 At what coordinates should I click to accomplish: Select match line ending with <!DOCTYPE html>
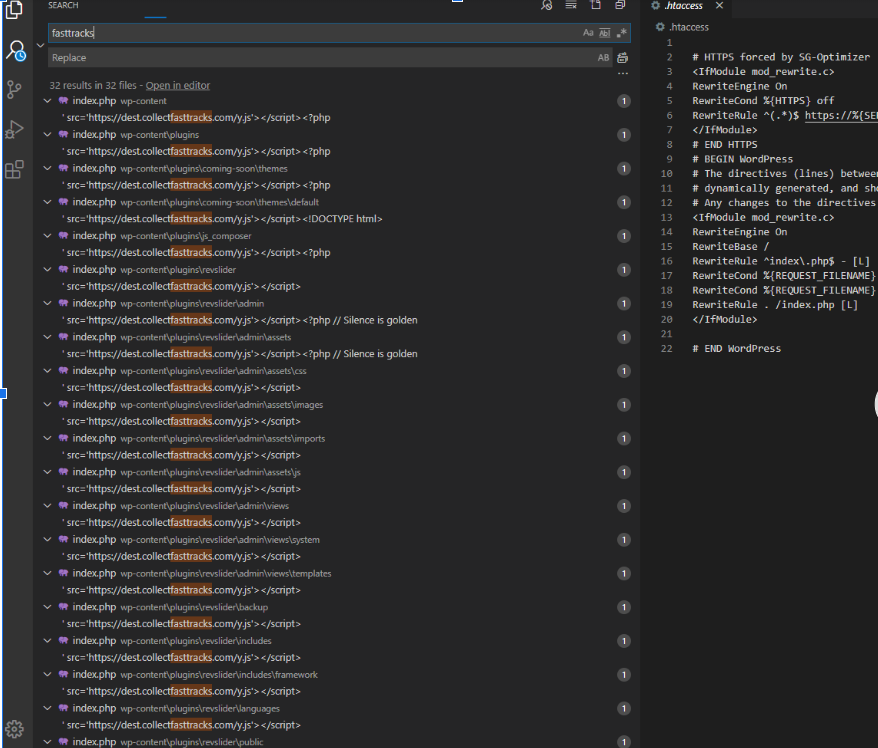pos(222,219)
